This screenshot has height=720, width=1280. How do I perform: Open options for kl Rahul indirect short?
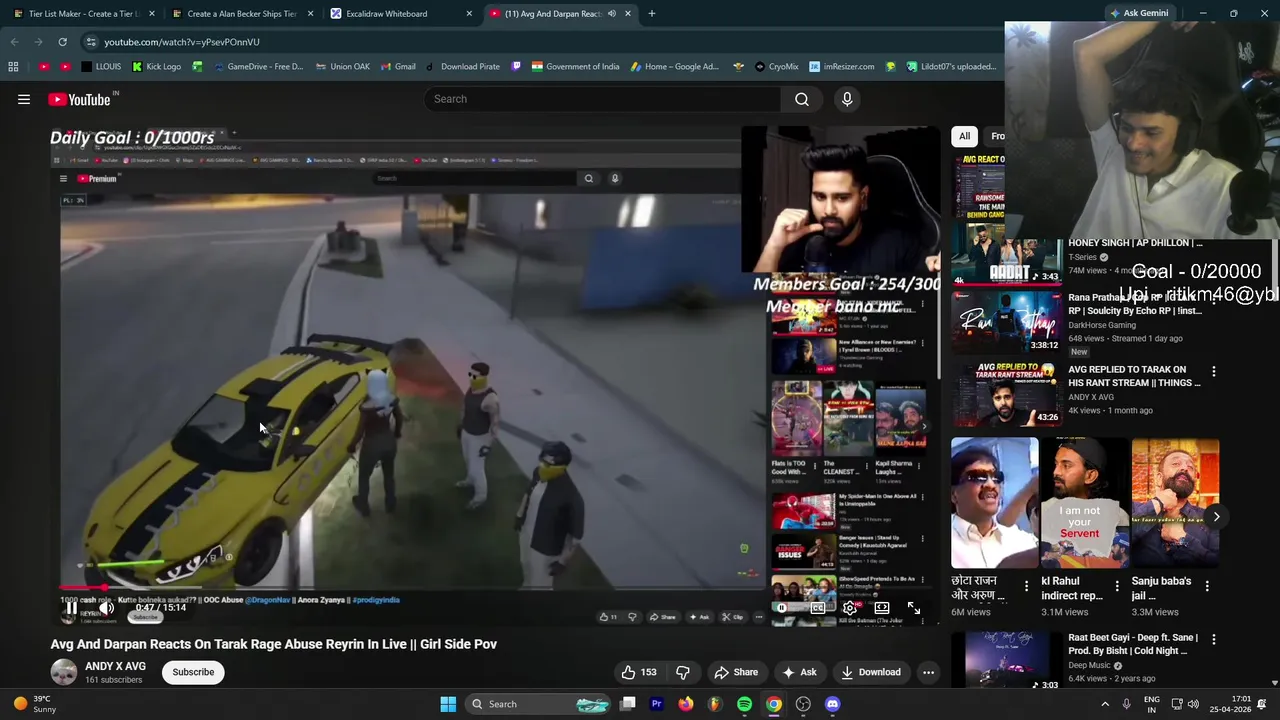1117,585
